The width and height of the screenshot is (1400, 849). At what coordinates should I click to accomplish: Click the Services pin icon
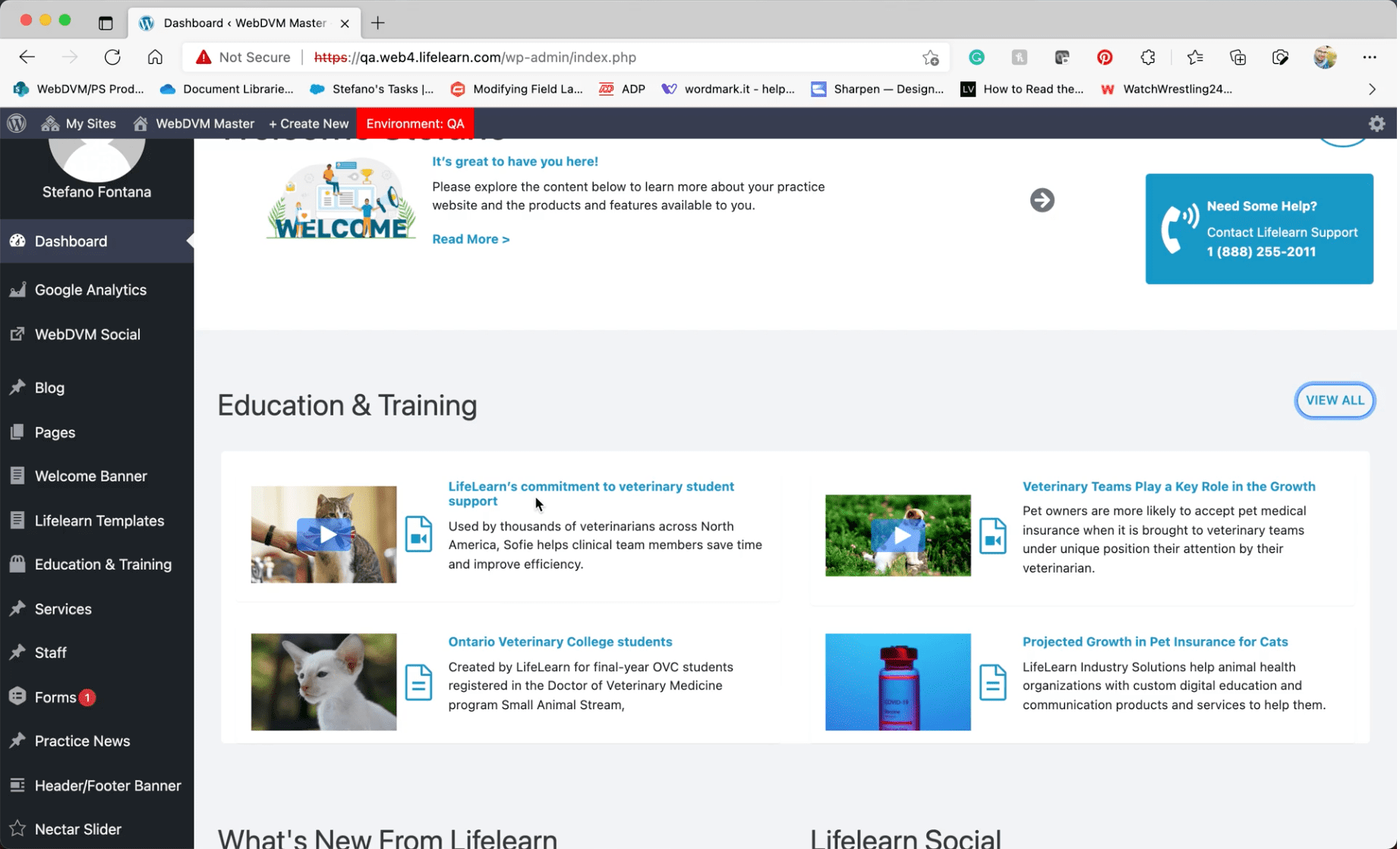pos(17,608)
